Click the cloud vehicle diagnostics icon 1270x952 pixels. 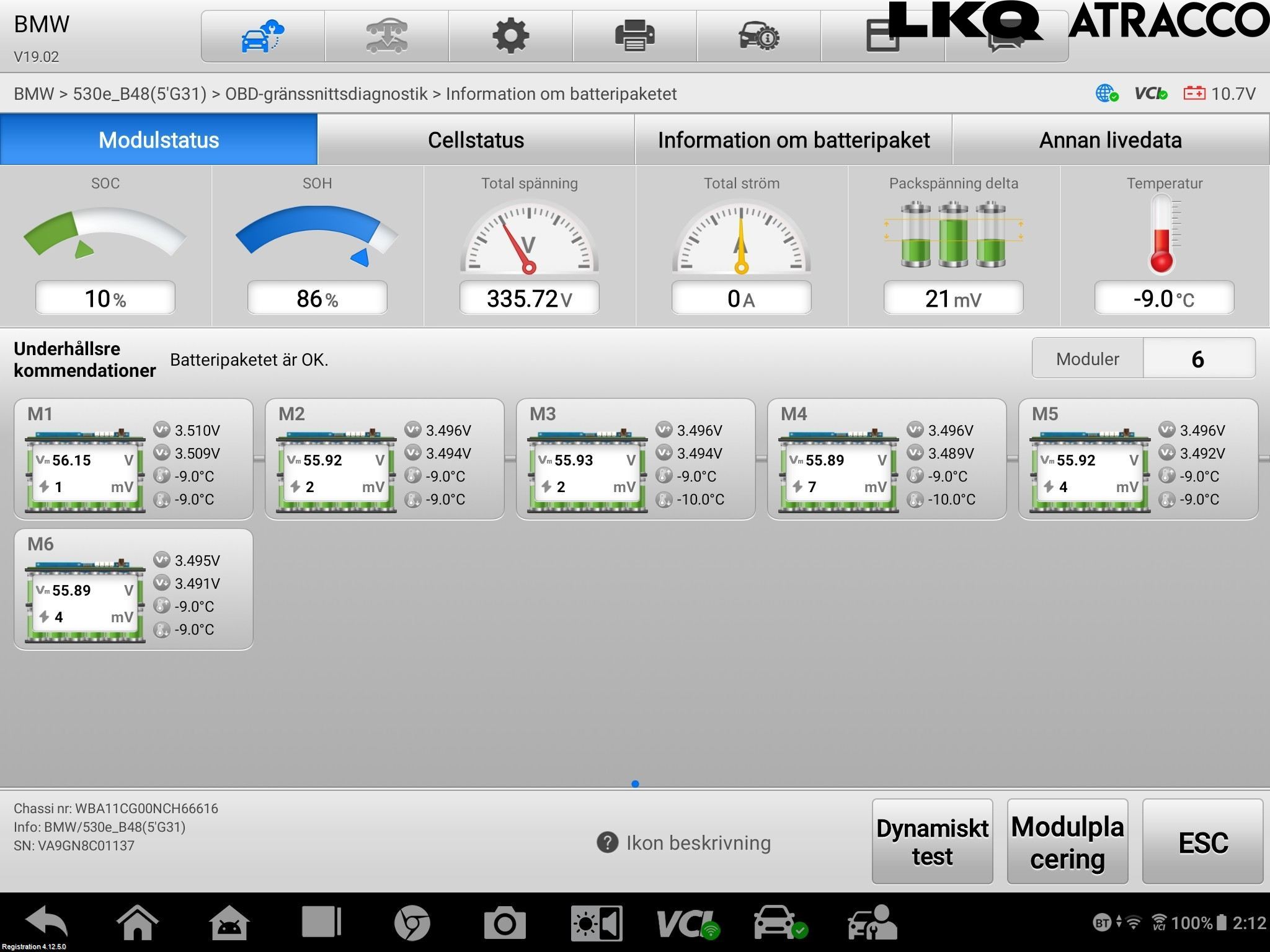point(262,36)
